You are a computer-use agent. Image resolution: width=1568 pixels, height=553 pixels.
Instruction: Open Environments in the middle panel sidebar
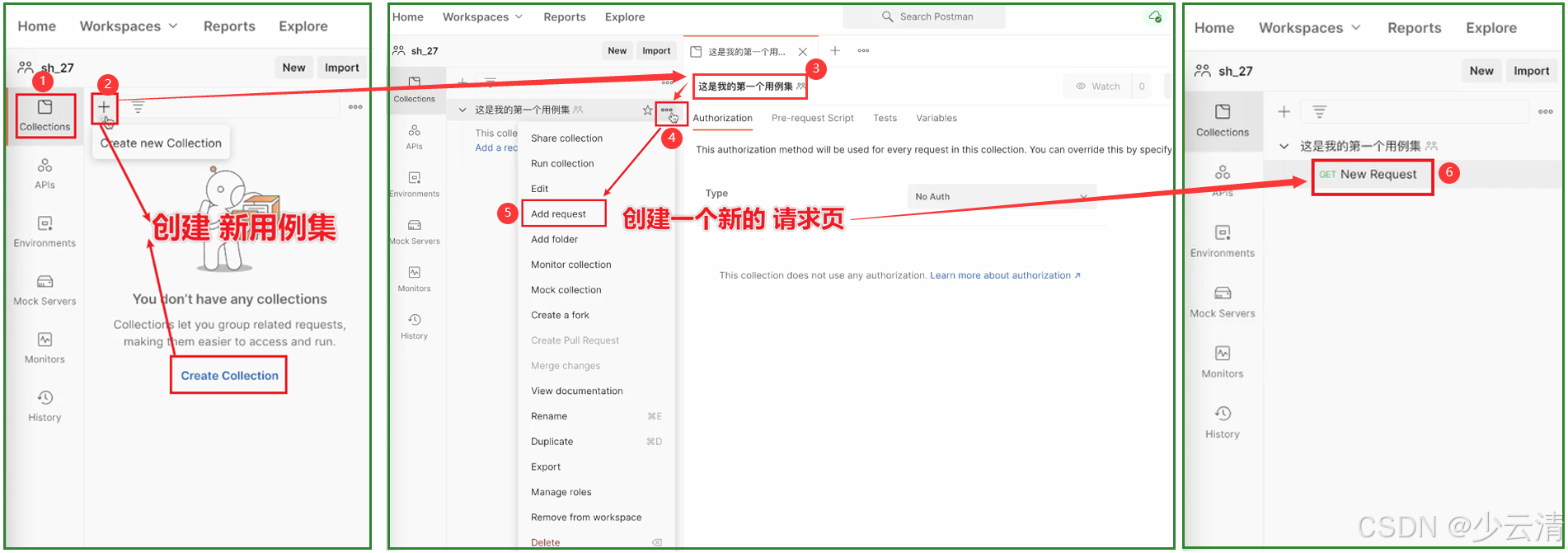(x=414, y=184)
